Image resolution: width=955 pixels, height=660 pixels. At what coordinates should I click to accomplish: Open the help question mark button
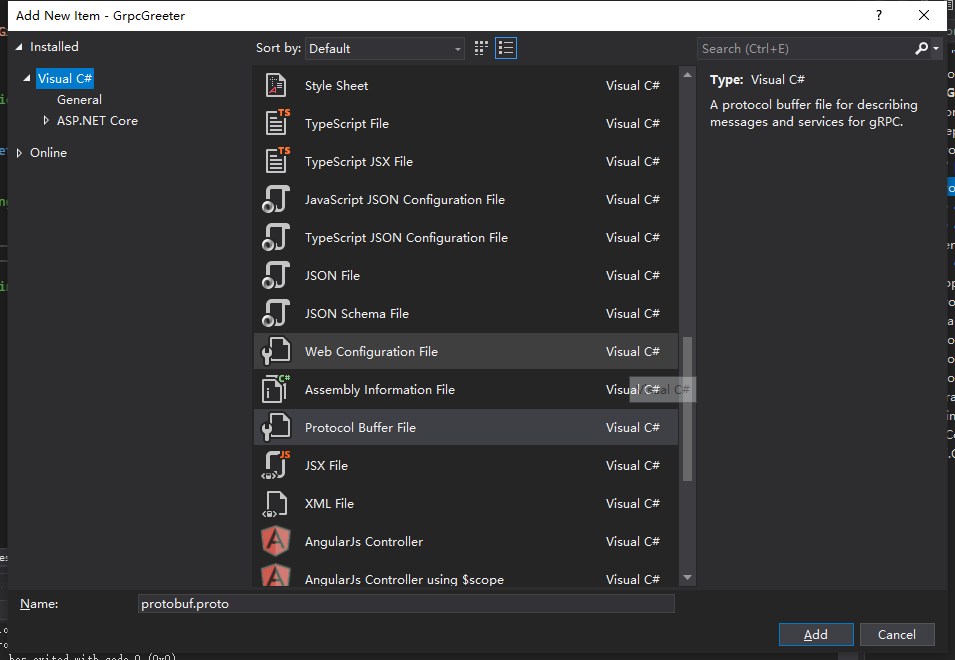[x=879, y=15]
